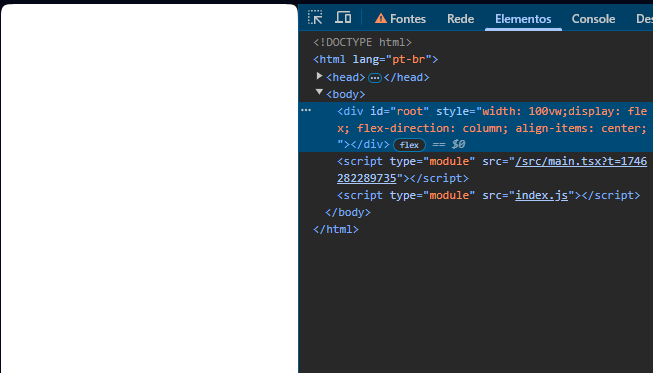This screenshot has width=653, height=373.
Task: Select the Elementos tab
Action: tap(523, 19)
